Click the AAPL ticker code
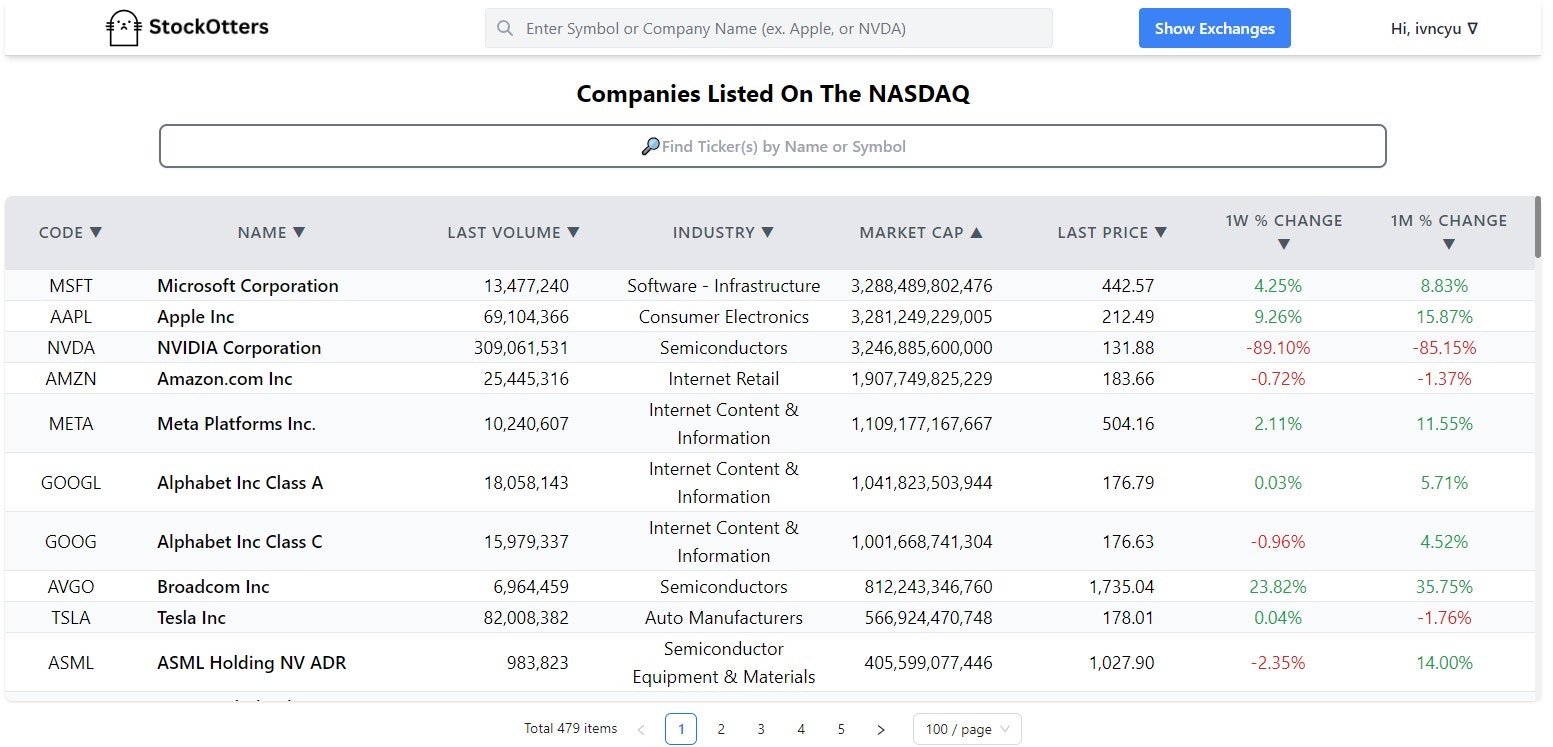This screenshot has height=747, width=1553. click(x=71, y=317)
